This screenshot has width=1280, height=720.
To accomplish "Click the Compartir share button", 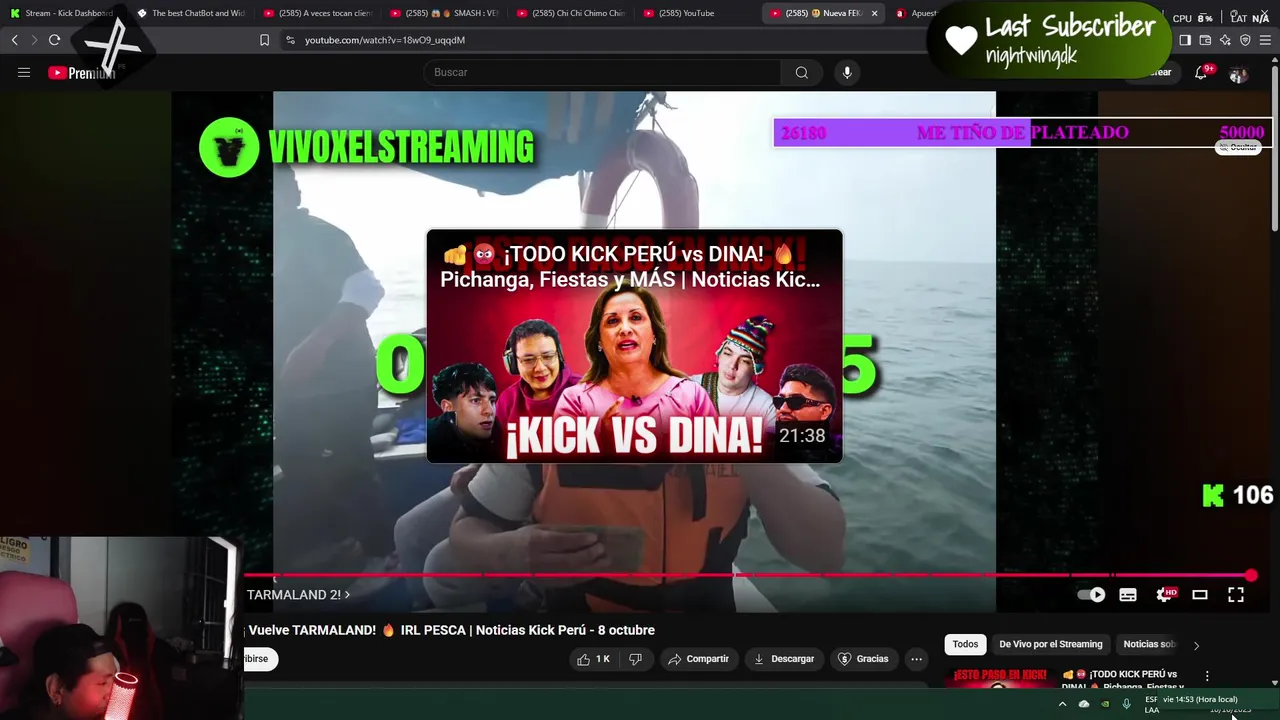I will pyautogui.click(x=699, y=659).
